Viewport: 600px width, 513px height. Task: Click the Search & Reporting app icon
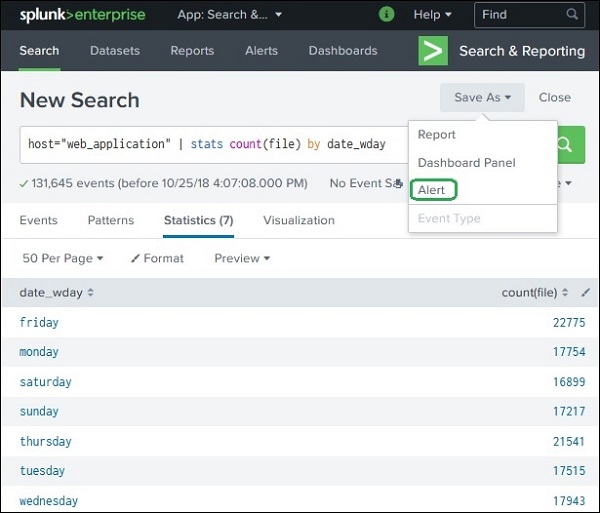click(432, 51)
